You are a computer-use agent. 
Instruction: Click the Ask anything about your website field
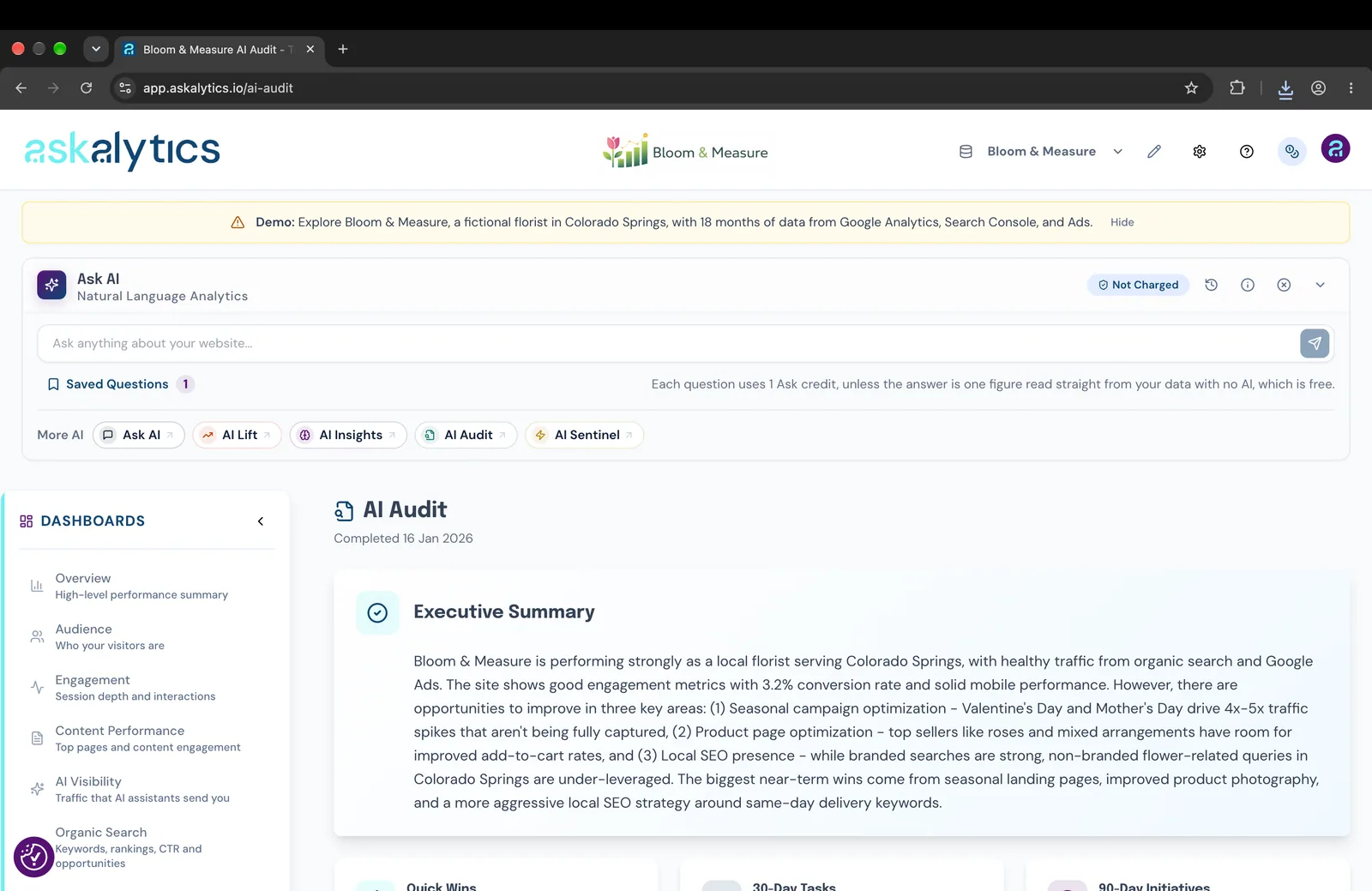[x=669, y=343]
